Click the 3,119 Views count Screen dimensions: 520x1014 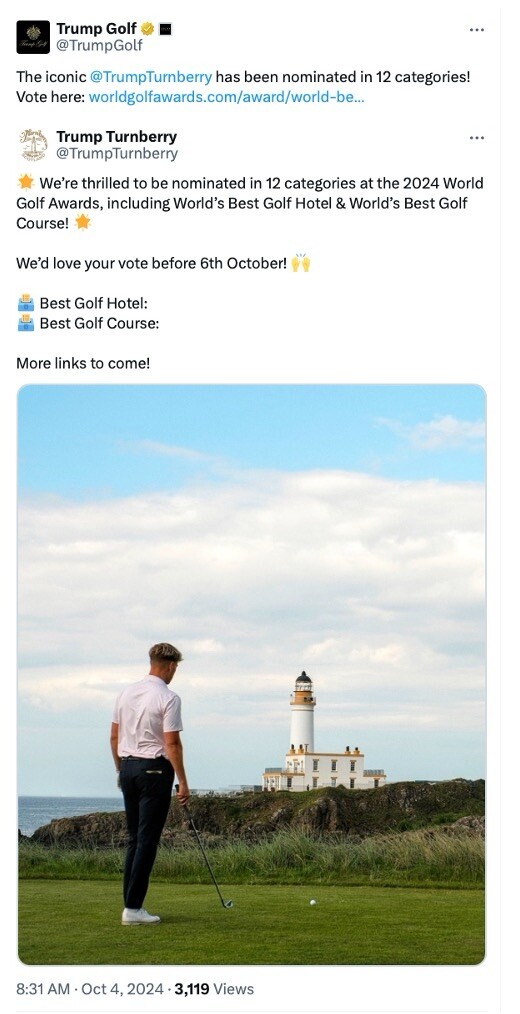(x=214, y=989)
